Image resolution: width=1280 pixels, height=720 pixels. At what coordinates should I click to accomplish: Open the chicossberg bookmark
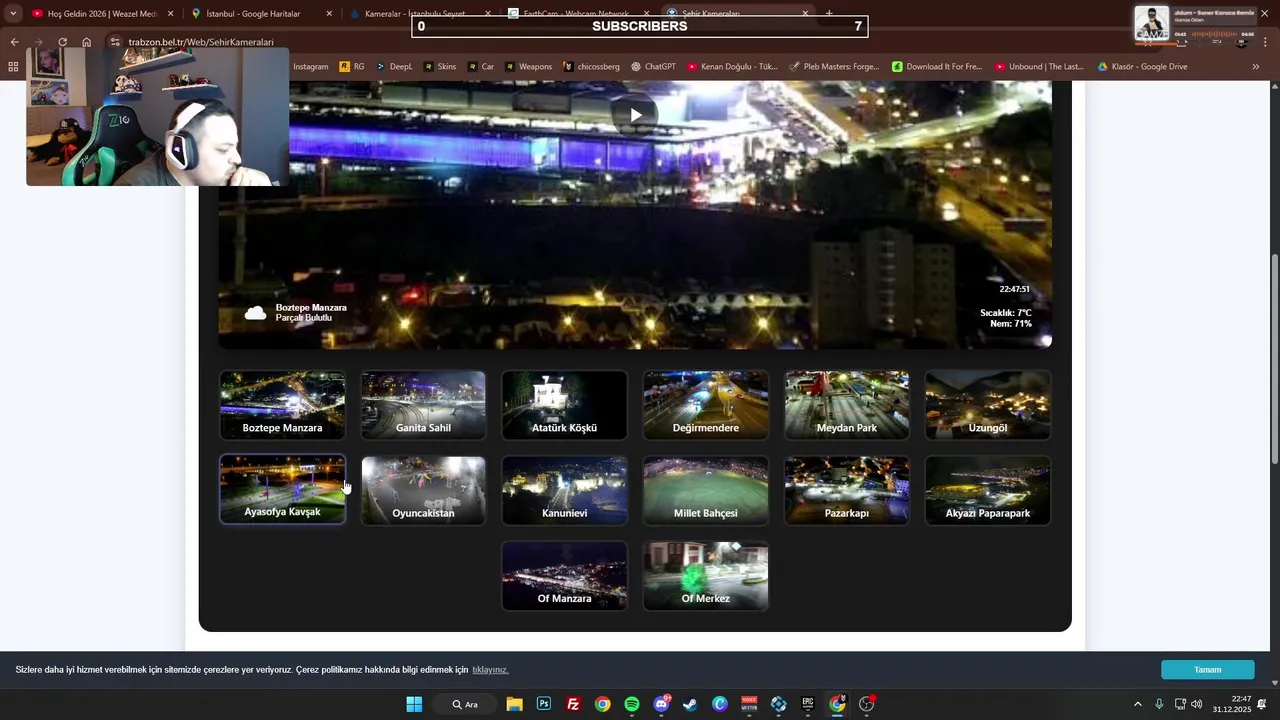click(x=591, y=67)
